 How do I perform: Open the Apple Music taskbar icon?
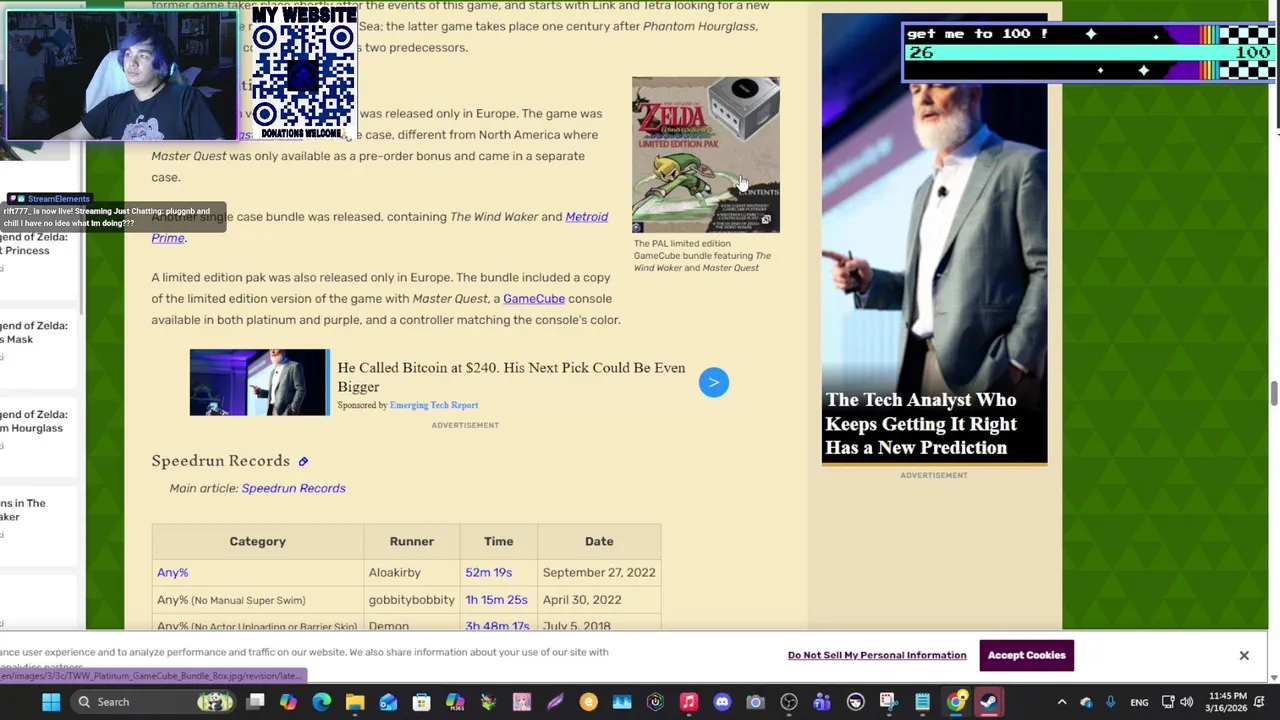[688, 702]
